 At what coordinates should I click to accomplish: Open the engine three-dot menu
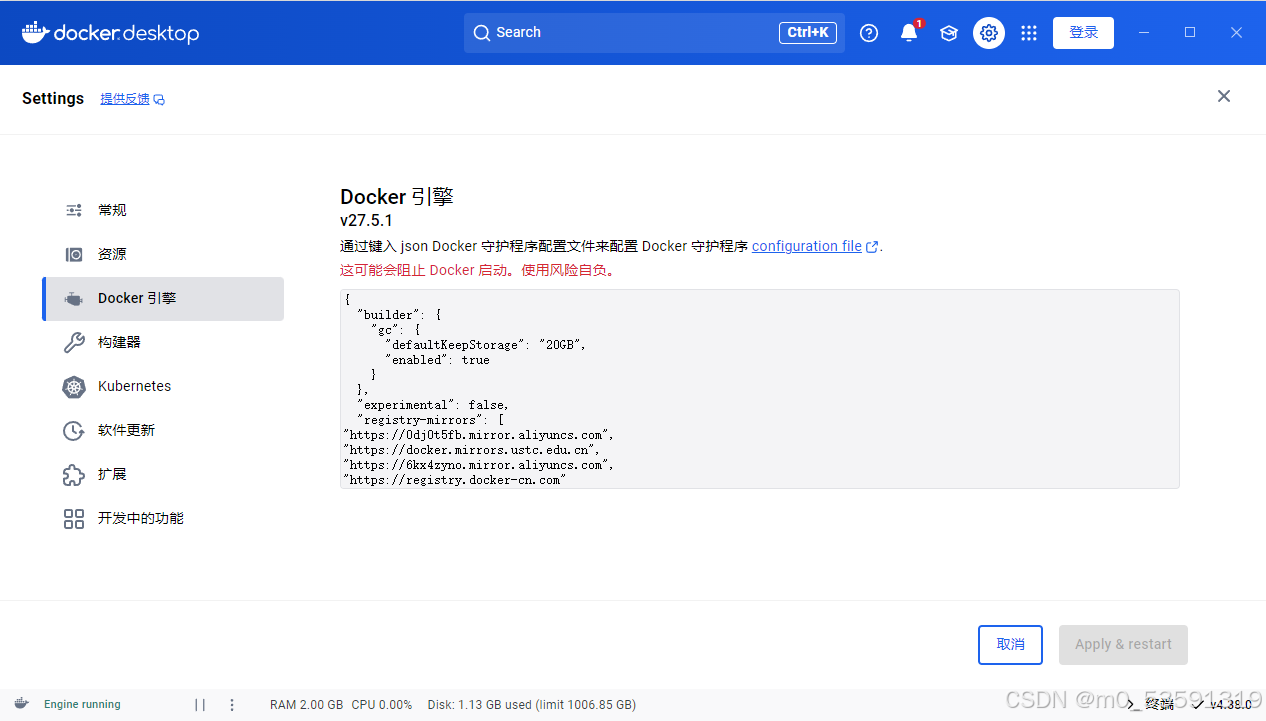tap(232, 705)
